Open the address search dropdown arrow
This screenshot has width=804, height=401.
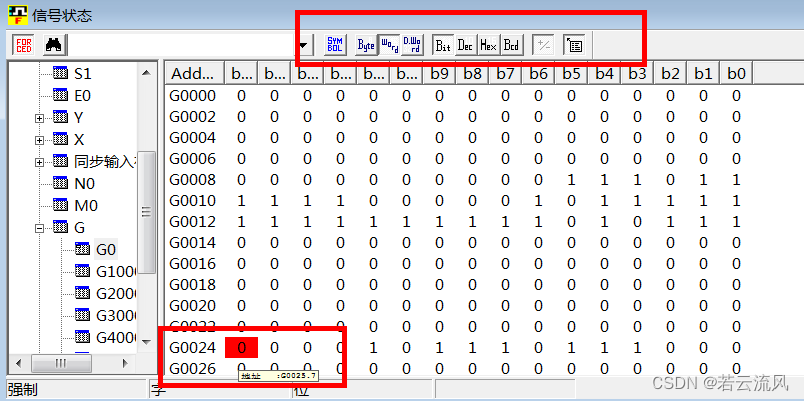click(303, 45)
